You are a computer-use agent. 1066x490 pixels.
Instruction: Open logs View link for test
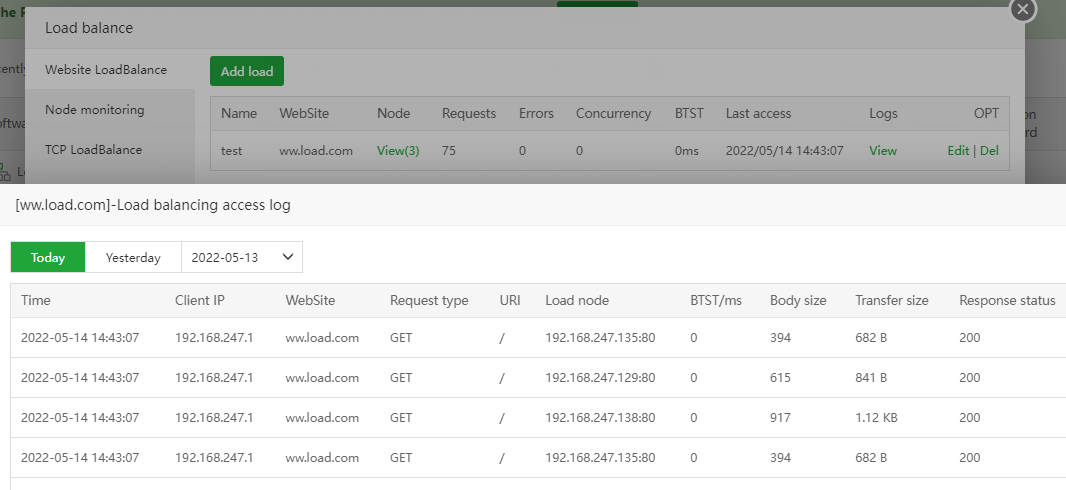click(x=883, y=151)
